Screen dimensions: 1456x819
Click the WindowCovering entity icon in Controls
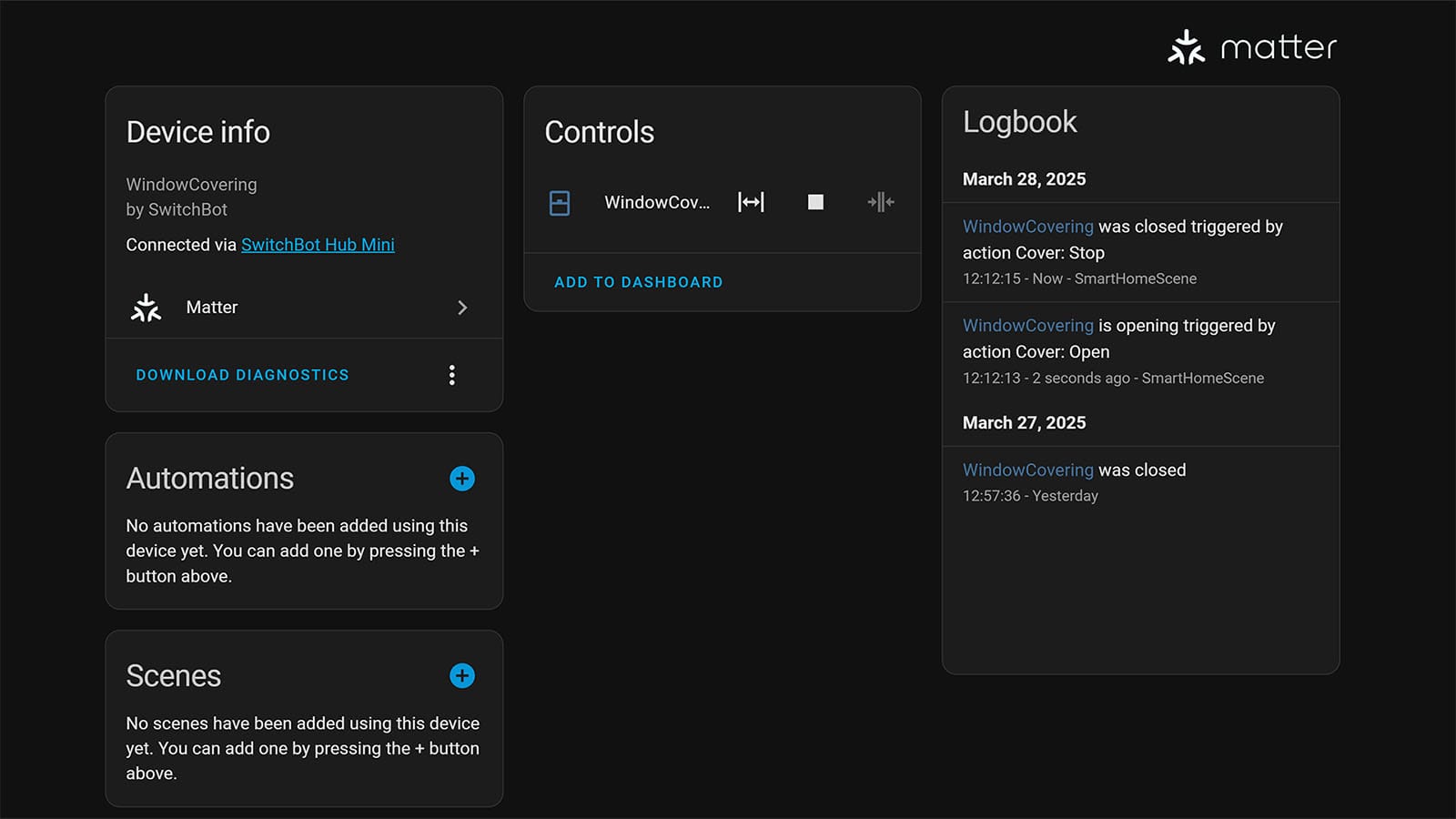(x=560, y=203)
